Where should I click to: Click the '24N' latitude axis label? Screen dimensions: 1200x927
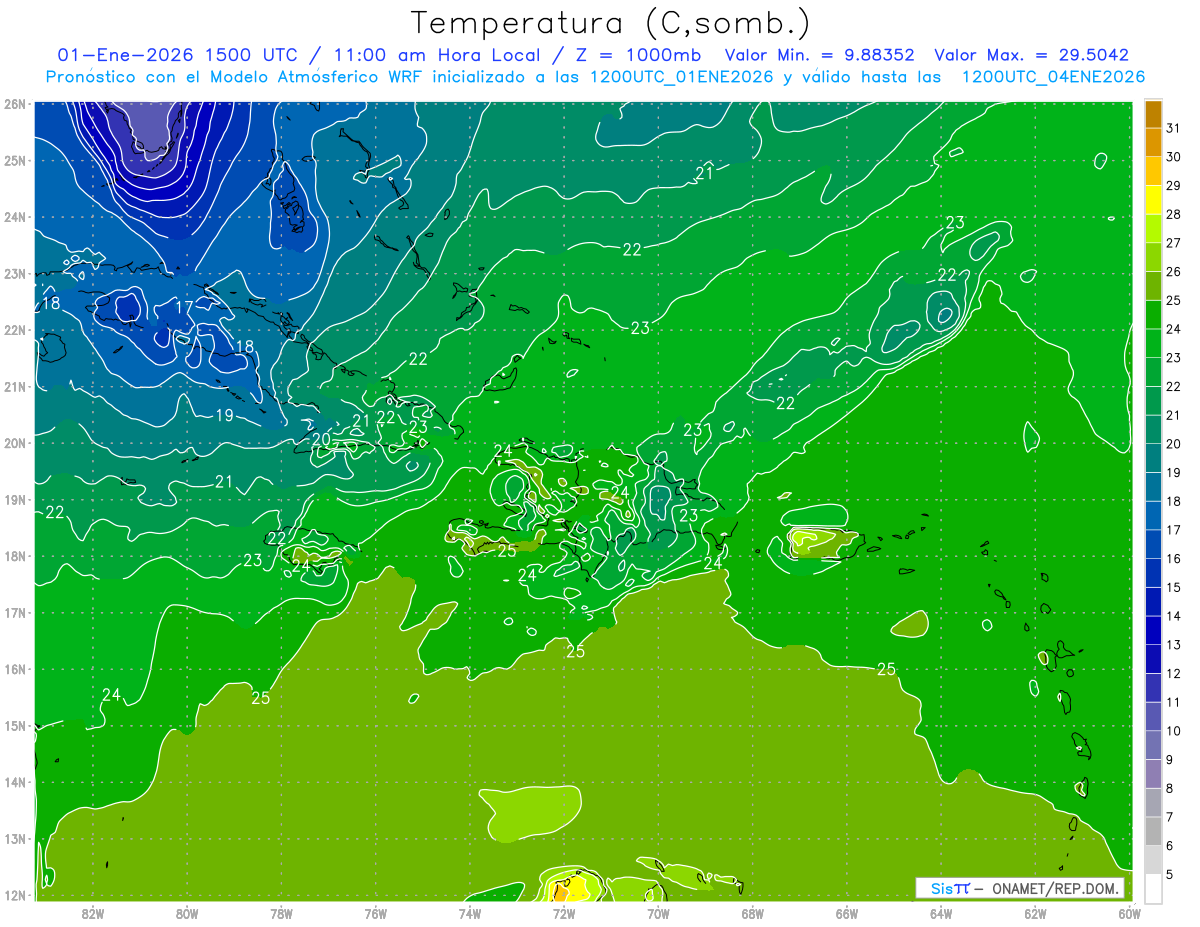point(15,217)
